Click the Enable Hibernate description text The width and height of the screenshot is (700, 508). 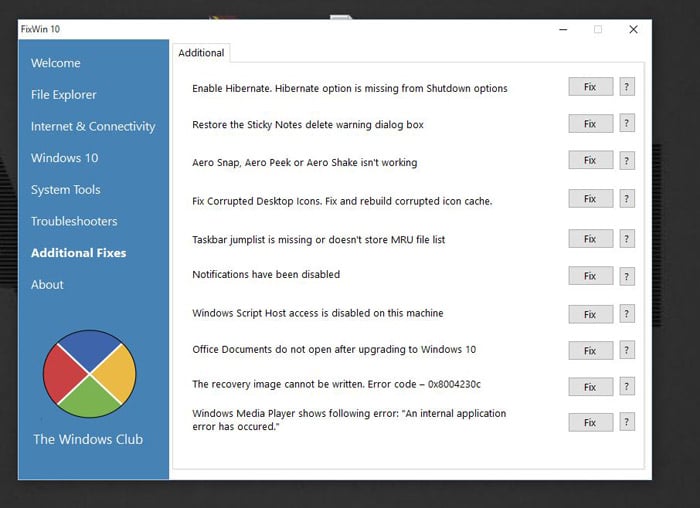(x=350, y=88)
